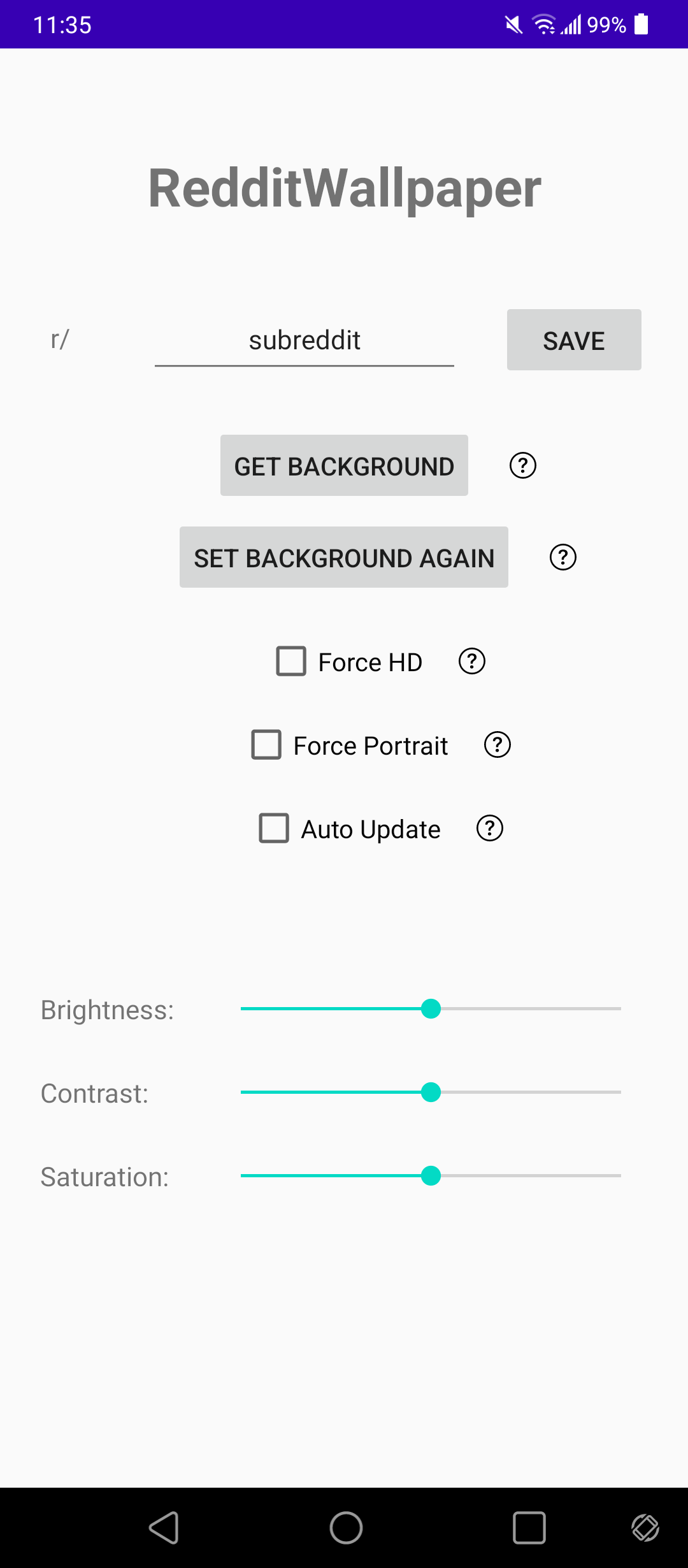688x1568 pixels.
Task: Adjust the Contrast slider thumb
Action: click(432, 1093)
